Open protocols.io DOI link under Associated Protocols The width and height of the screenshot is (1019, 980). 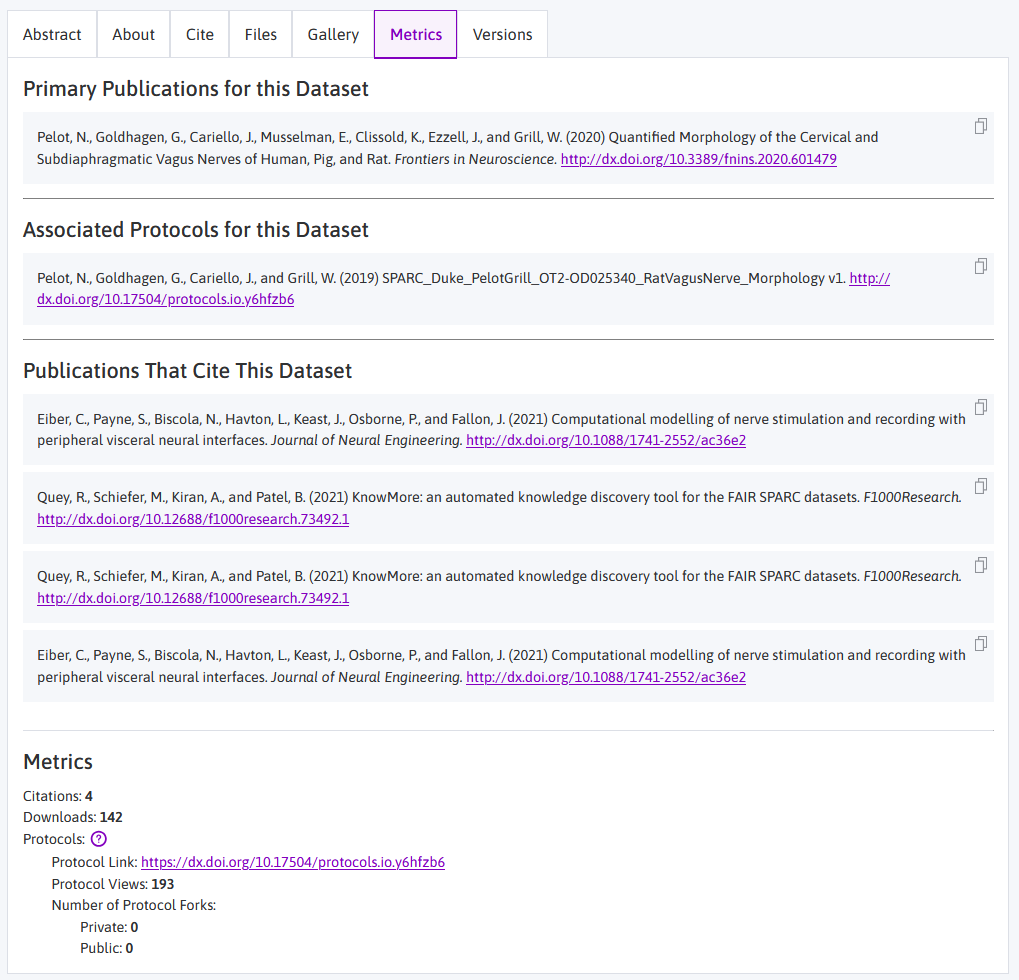(165, 300)
